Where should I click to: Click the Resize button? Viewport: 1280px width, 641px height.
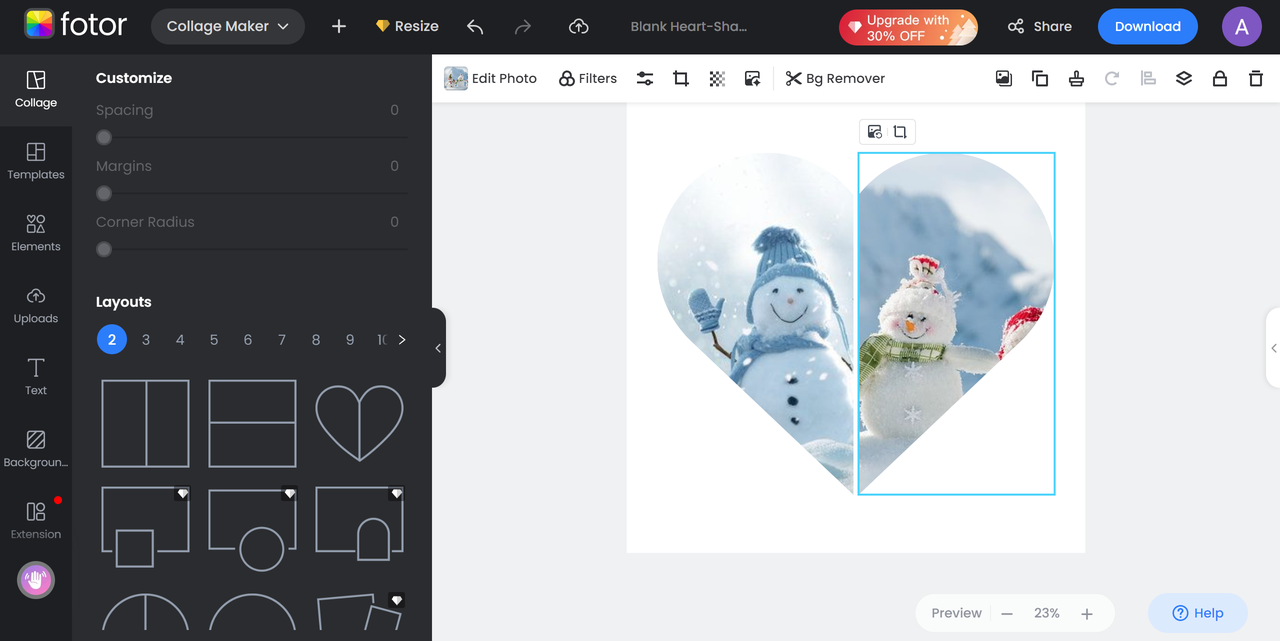tap(407, 27)
